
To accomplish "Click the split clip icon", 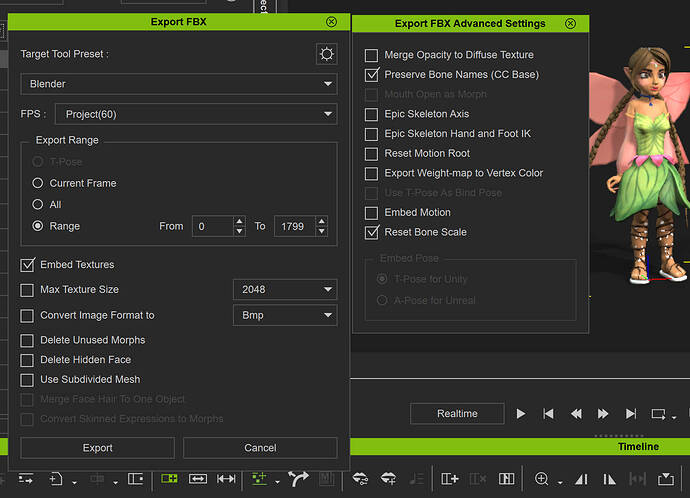I will click(x=506, y=479).
